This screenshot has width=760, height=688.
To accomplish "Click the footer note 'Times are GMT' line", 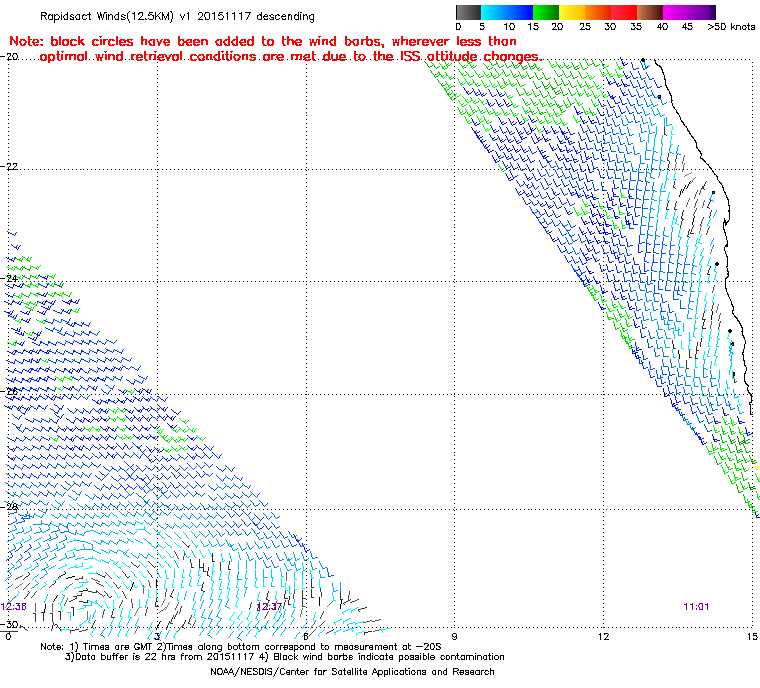I will coord(241,647).
